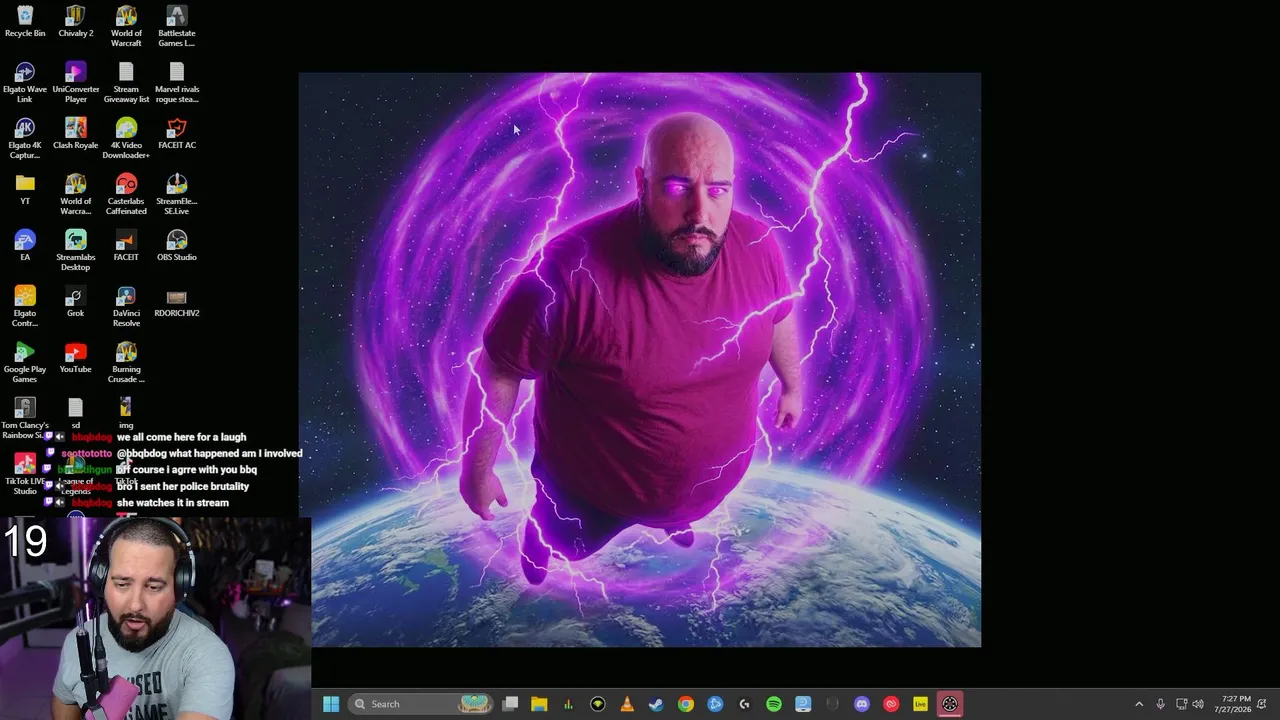Open Google Play Games shortcut
This screenshot has height=720, width=1280.
click(x=25, y=362)
